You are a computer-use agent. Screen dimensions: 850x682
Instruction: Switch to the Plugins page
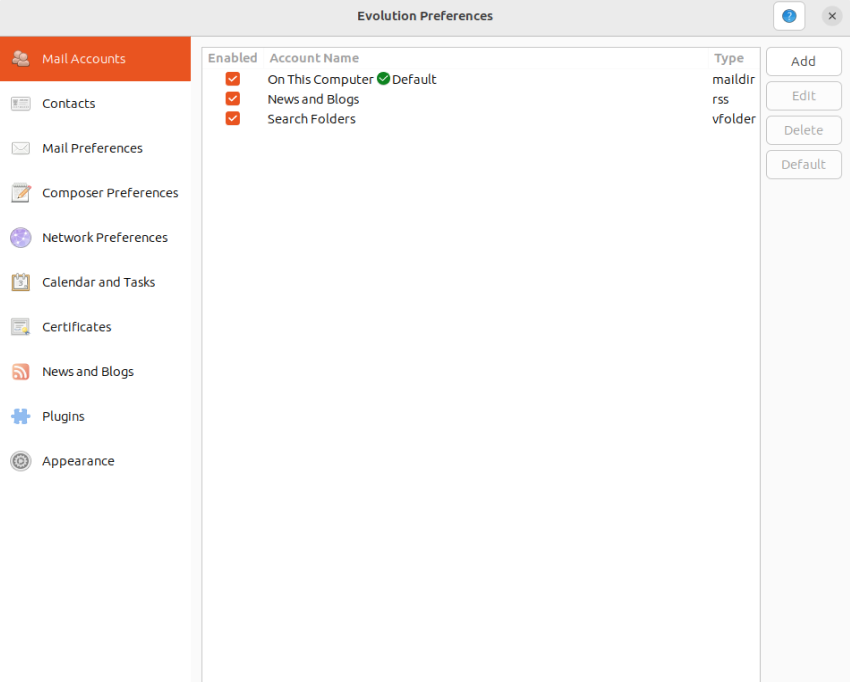(95, 416)
